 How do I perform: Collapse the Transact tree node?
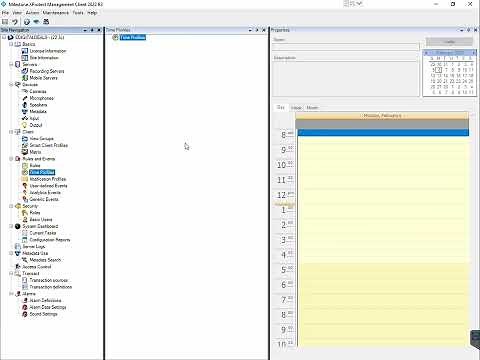click(x=11, y=273)
